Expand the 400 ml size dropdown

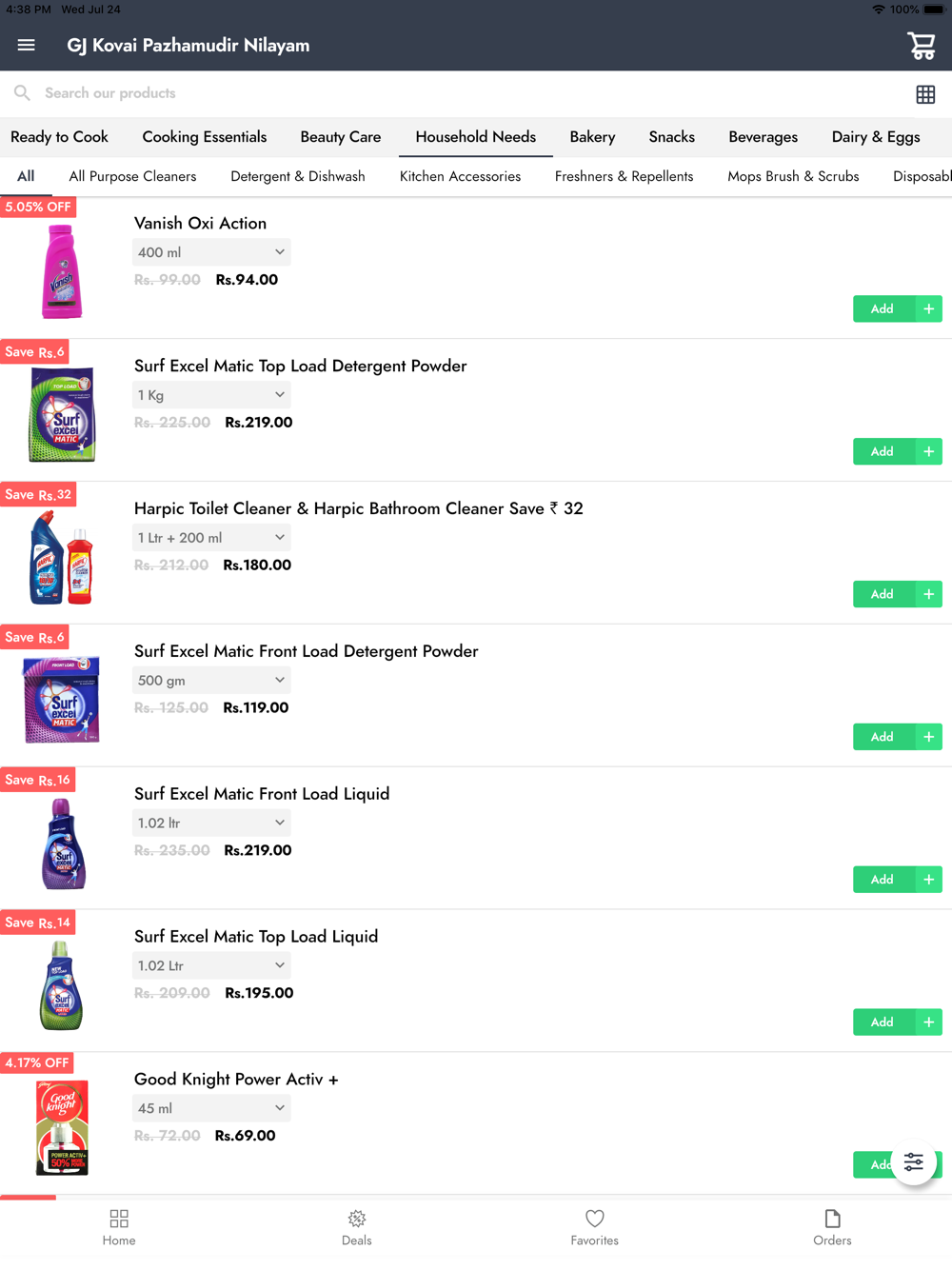211,252
